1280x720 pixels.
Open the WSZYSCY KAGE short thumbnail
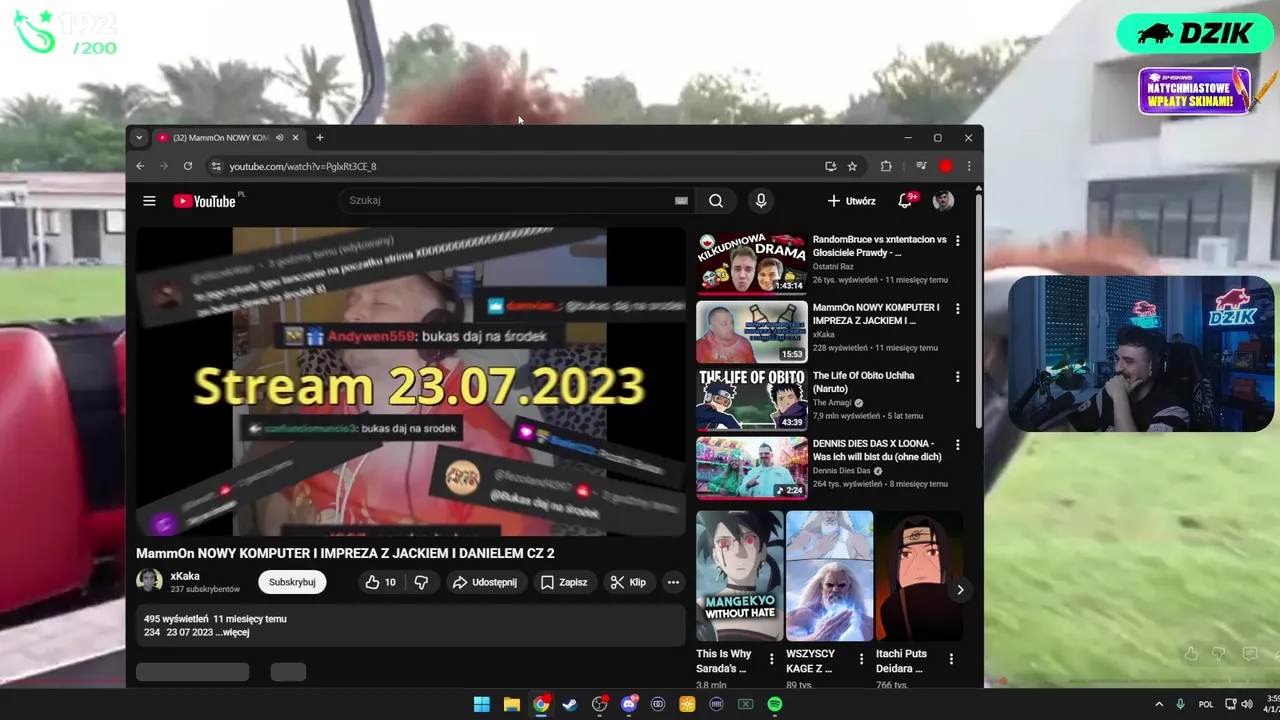point(829,576)
